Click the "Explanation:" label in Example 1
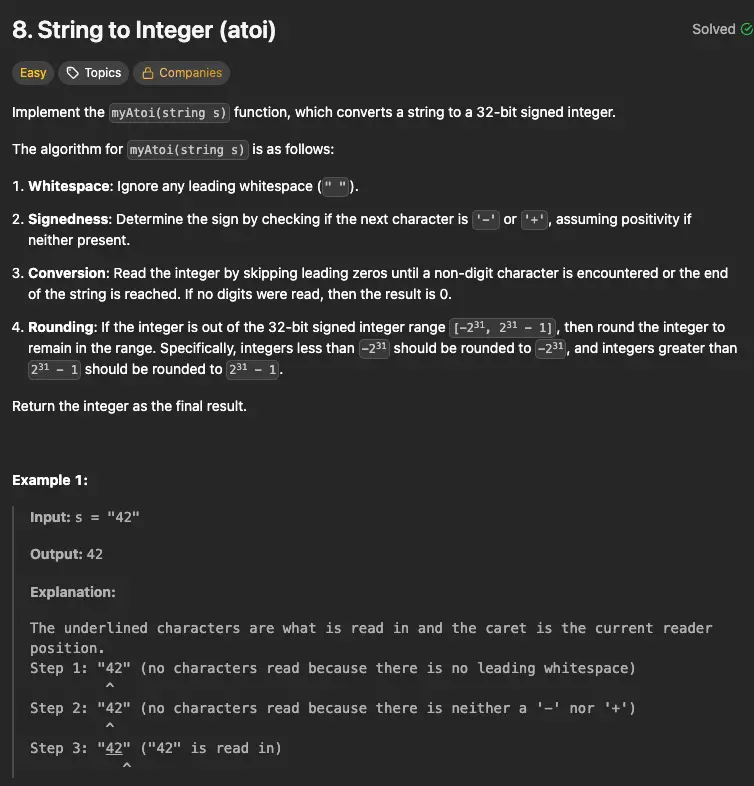This screenshot has height=786, width=754. pos(73,592)
